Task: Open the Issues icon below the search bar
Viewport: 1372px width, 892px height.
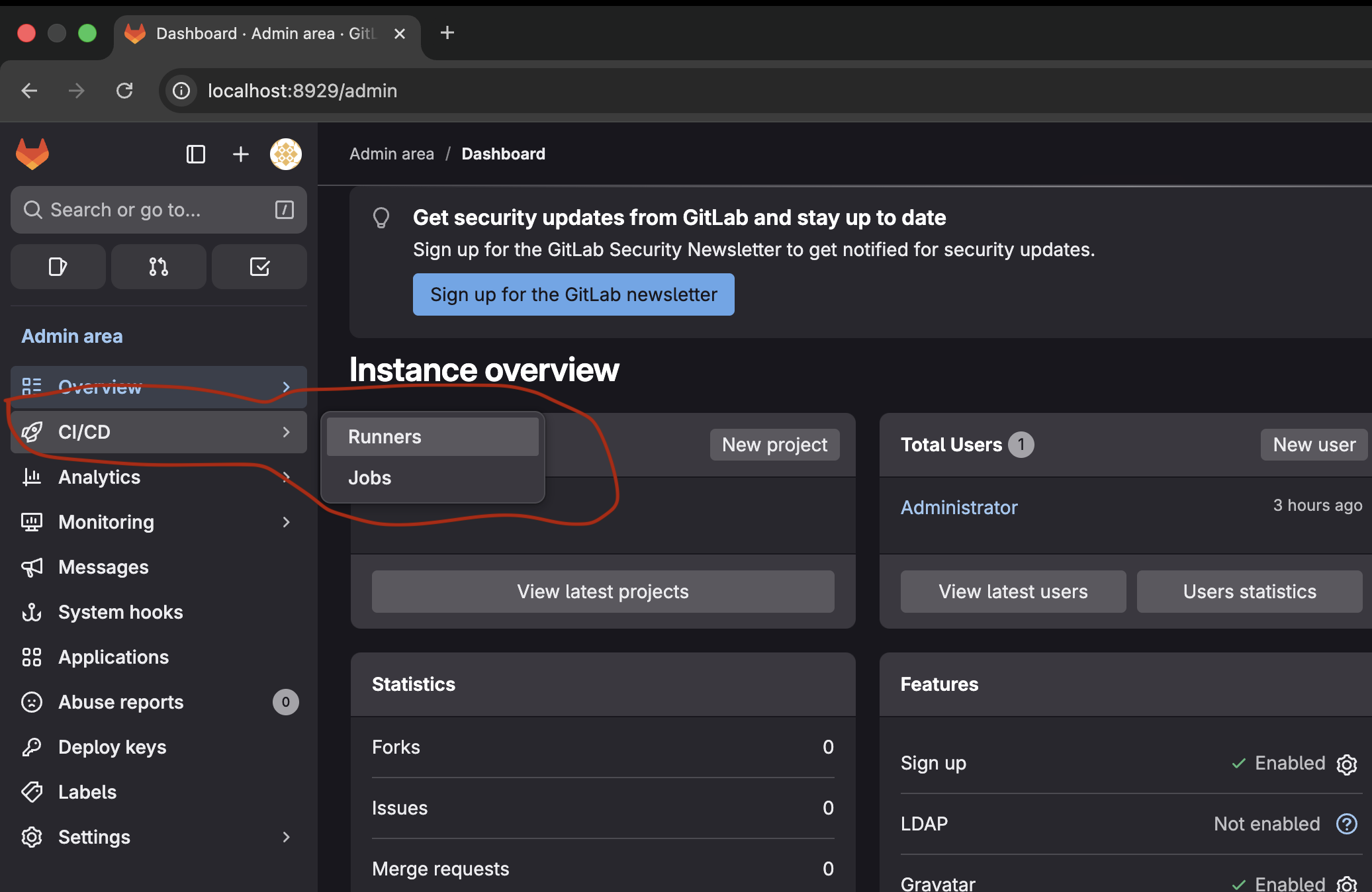Action: click(x=58, y=267)
